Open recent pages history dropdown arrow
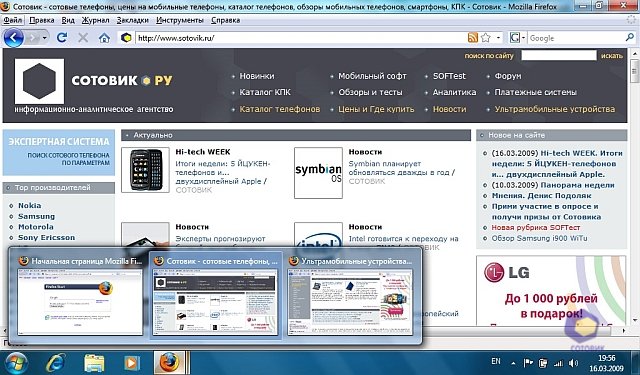640x375 pixels. pyautogui.click(x=44, y=38)
